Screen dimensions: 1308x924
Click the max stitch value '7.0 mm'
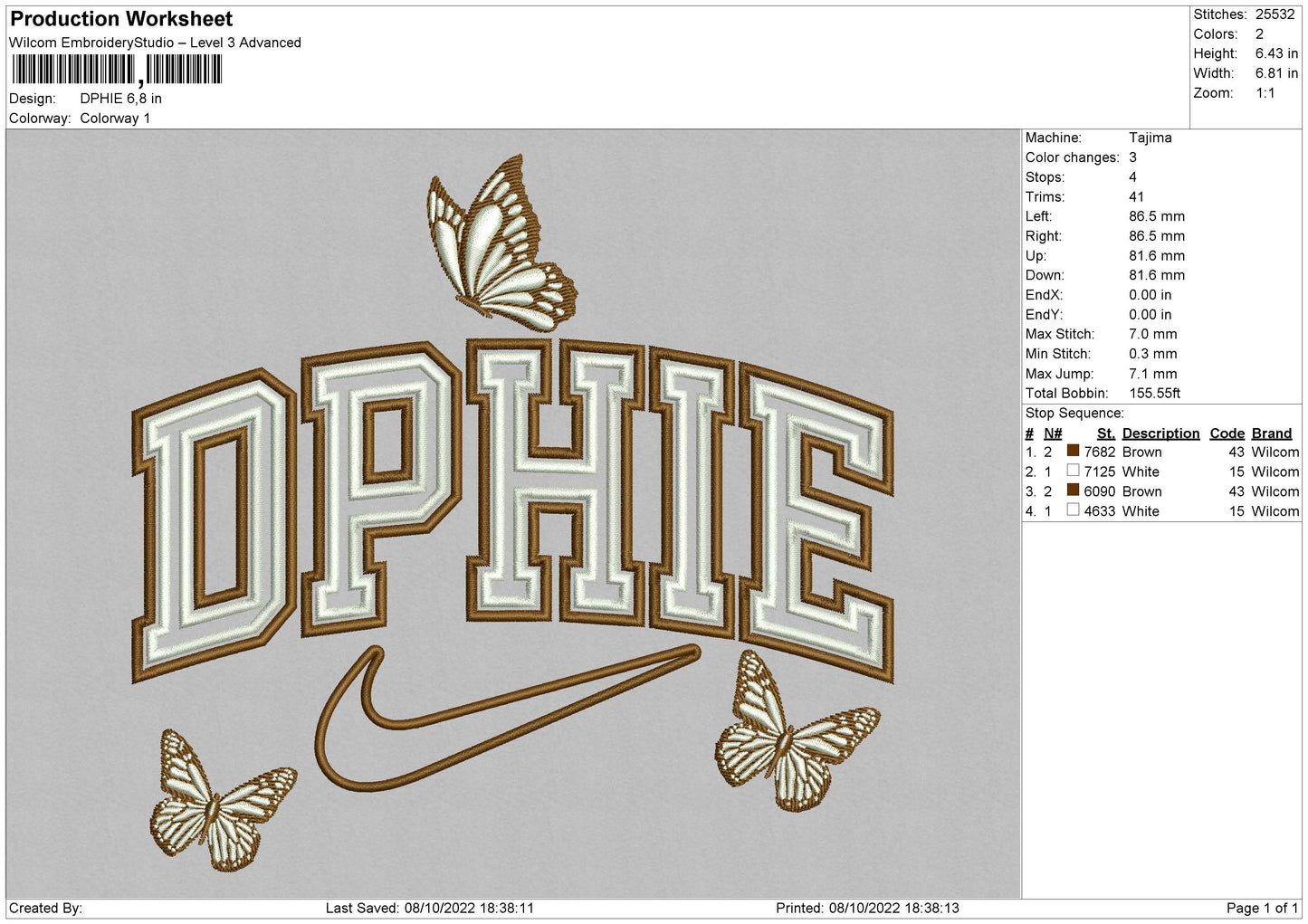click(x=1152, y=334)
